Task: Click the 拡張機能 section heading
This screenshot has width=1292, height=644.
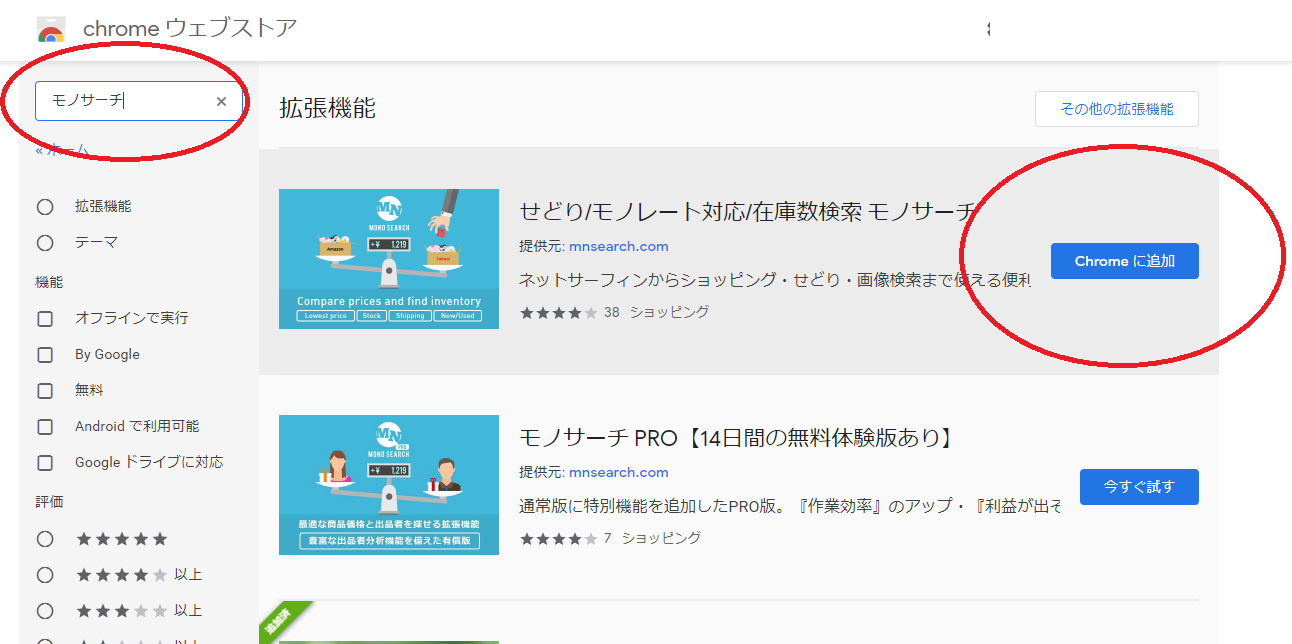Action: [328, 108]
